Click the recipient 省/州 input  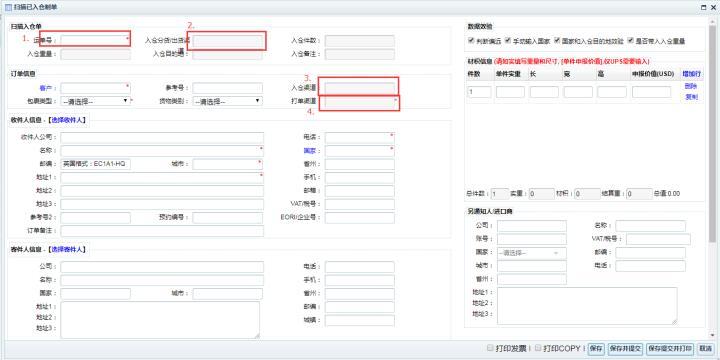(360, 164)
